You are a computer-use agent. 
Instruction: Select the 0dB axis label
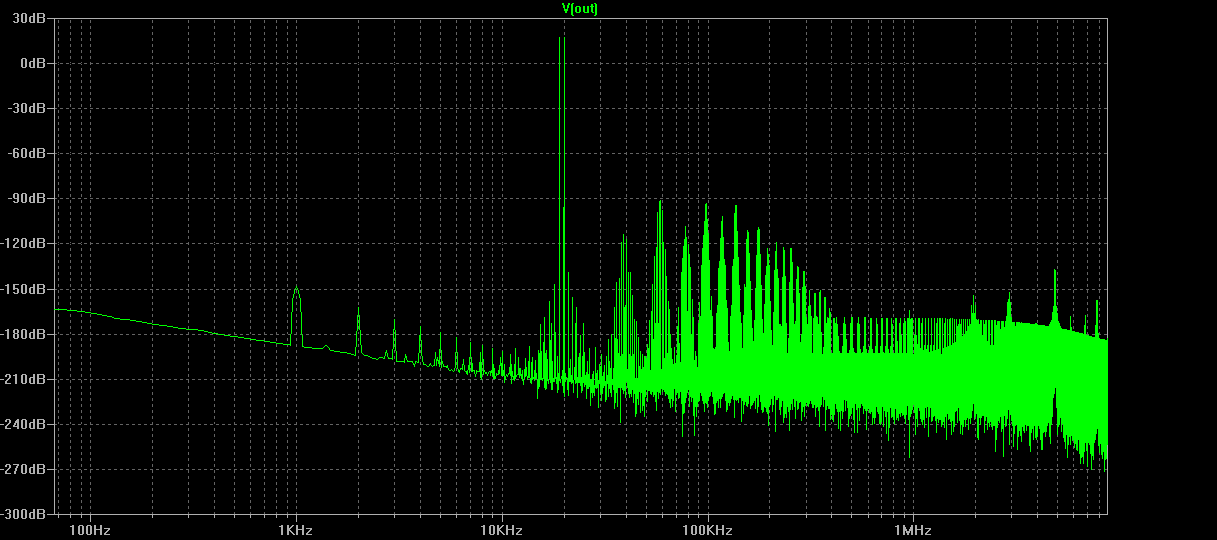coord(34,63)
